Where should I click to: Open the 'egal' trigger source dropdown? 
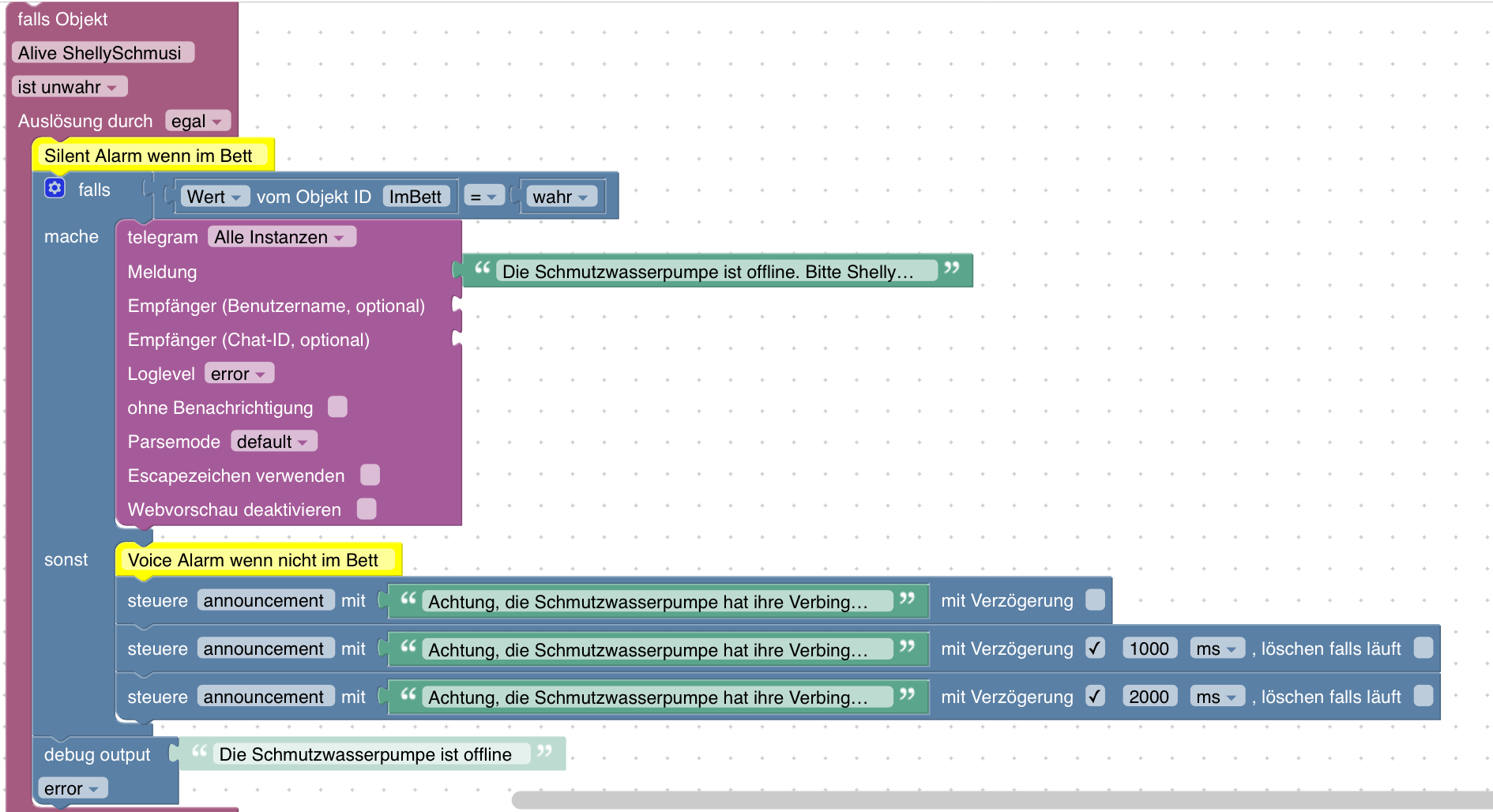[197, 121]
